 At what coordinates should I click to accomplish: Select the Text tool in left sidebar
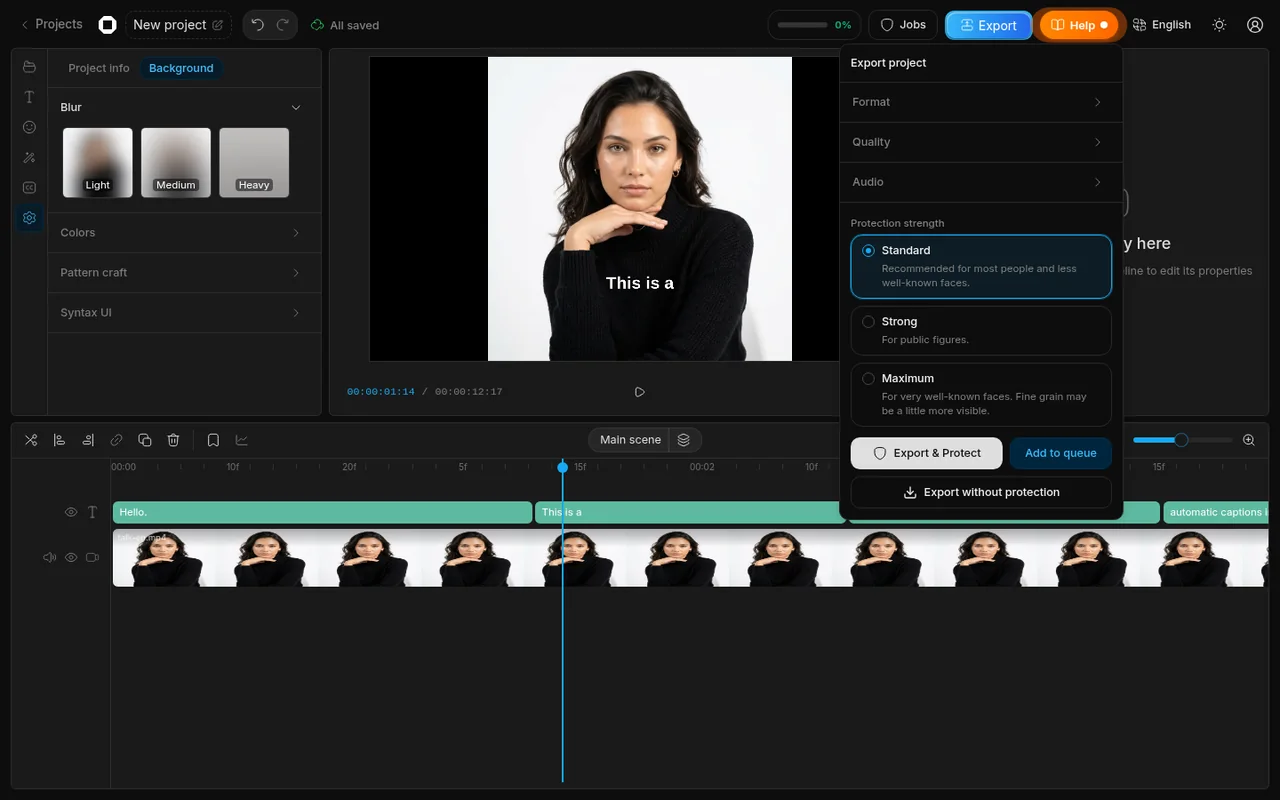29,97
